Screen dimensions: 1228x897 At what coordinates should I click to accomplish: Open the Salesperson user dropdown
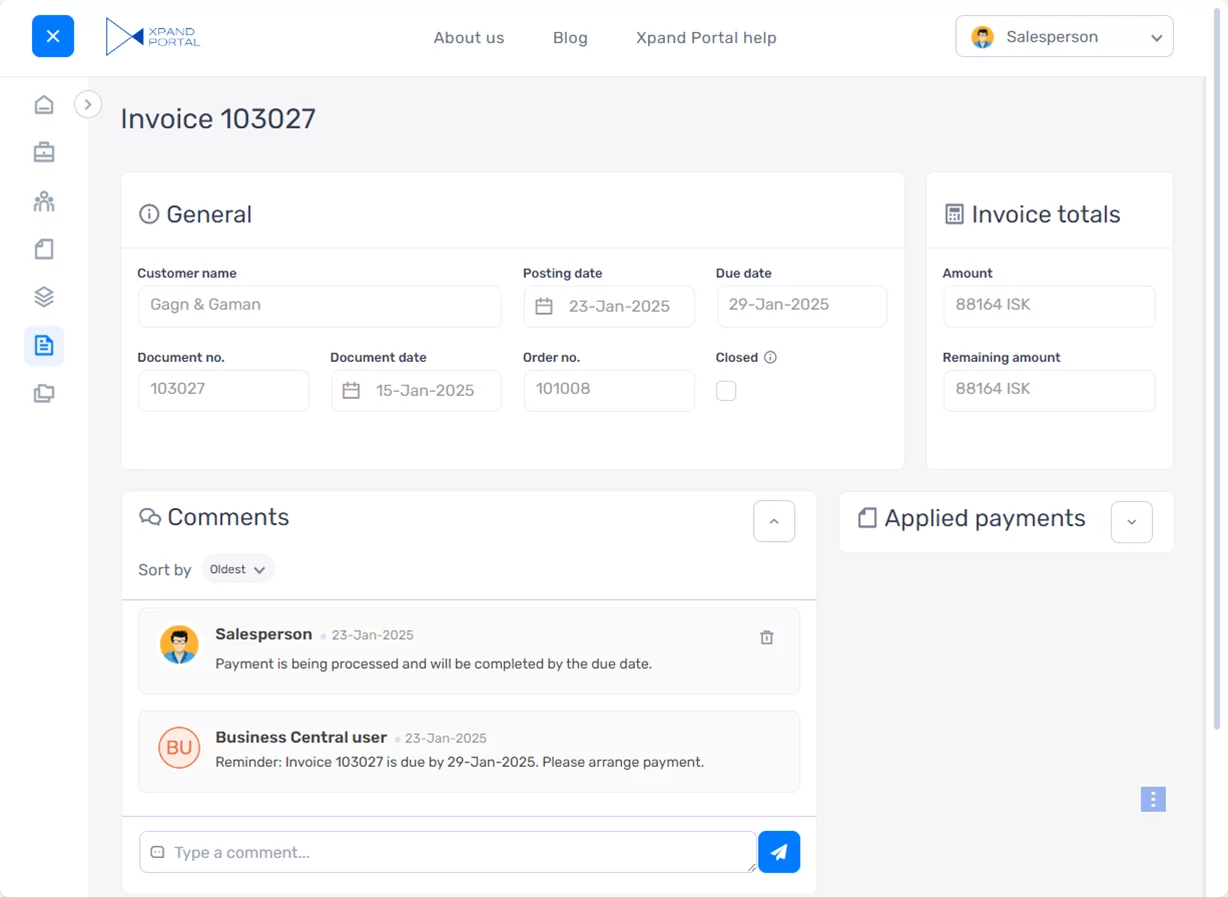coord(1064,37)
